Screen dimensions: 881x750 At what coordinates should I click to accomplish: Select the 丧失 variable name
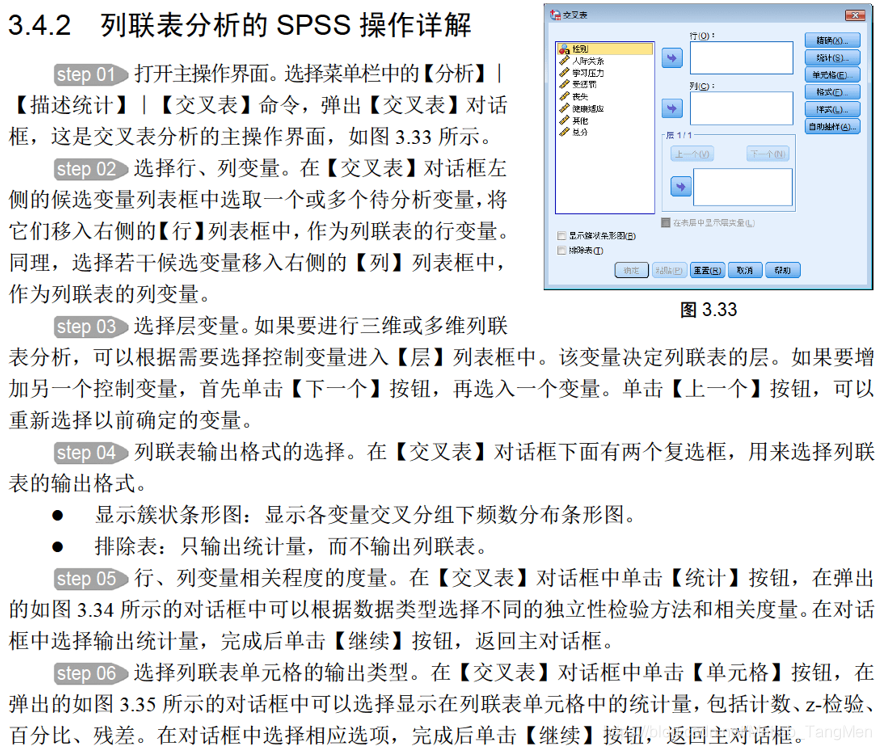580,97
